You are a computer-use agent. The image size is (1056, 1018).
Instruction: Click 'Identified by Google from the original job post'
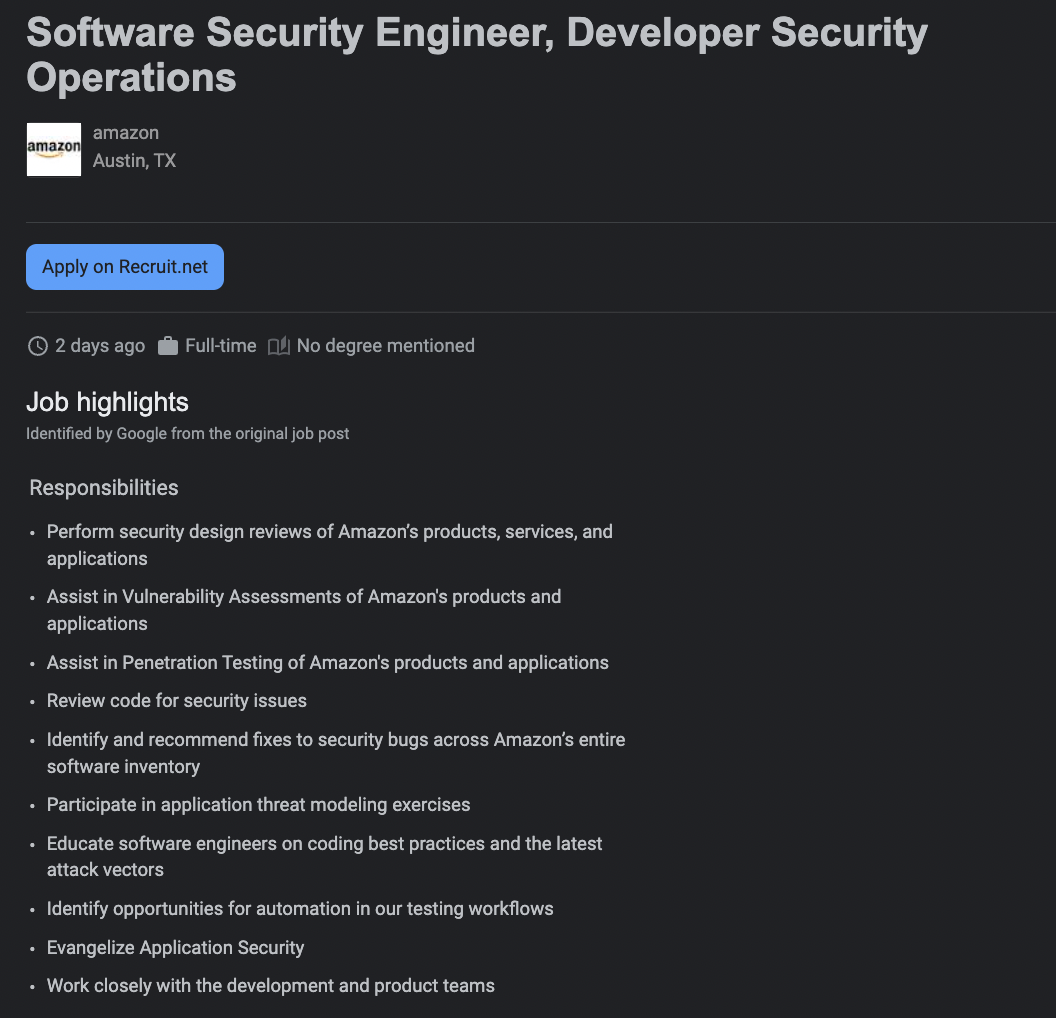coord(187,434)
